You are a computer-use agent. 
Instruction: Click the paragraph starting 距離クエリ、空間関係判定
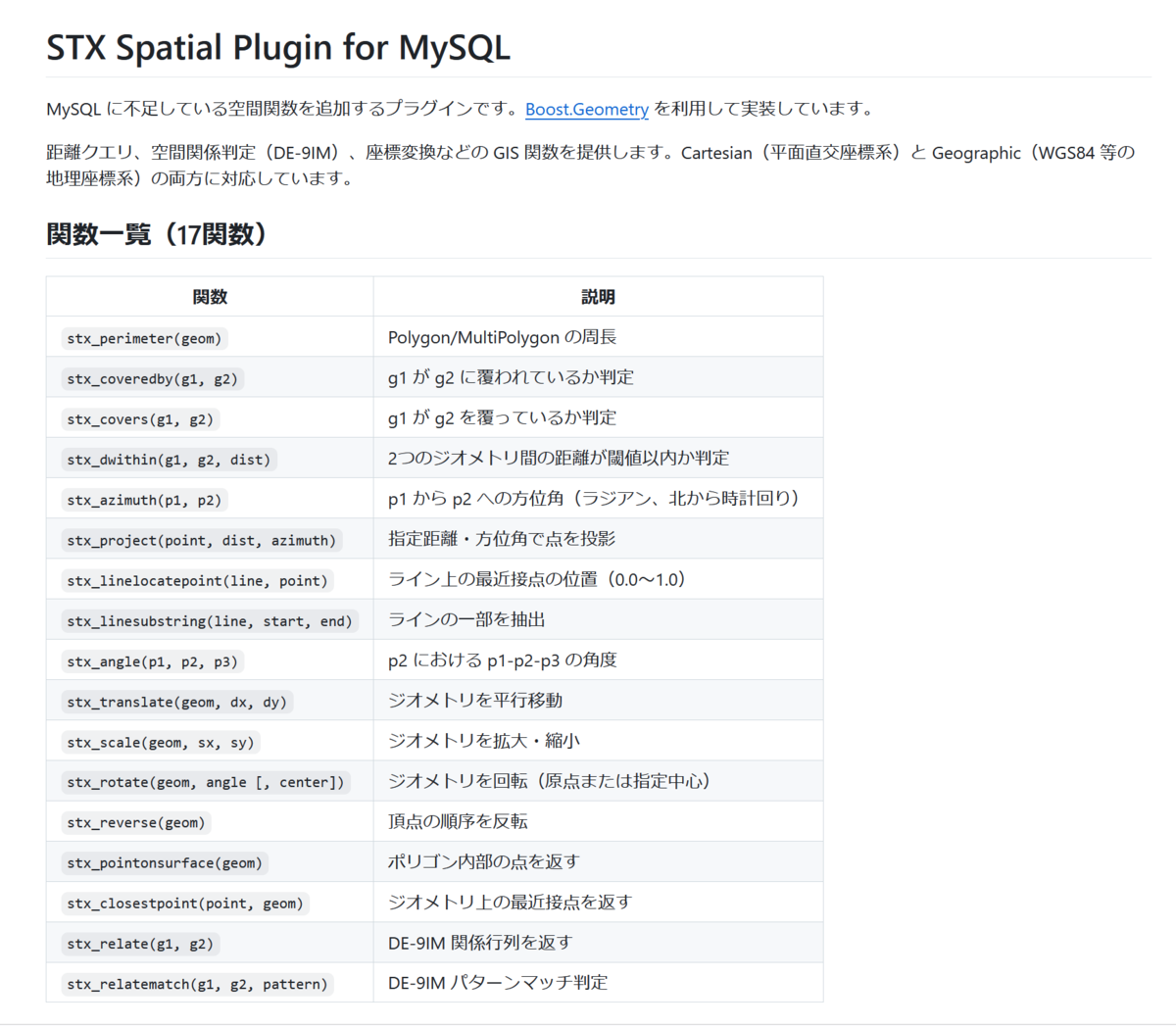tap(591, 165)
